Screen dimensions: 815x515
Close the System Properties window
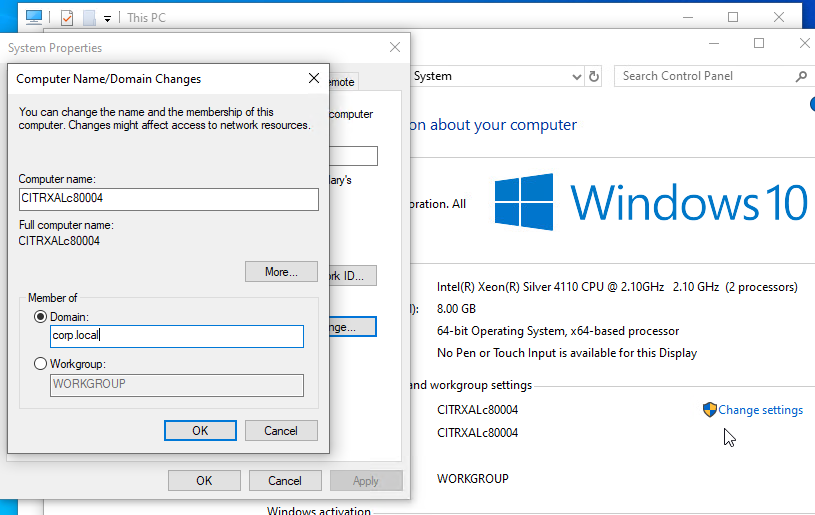point(395,47)
